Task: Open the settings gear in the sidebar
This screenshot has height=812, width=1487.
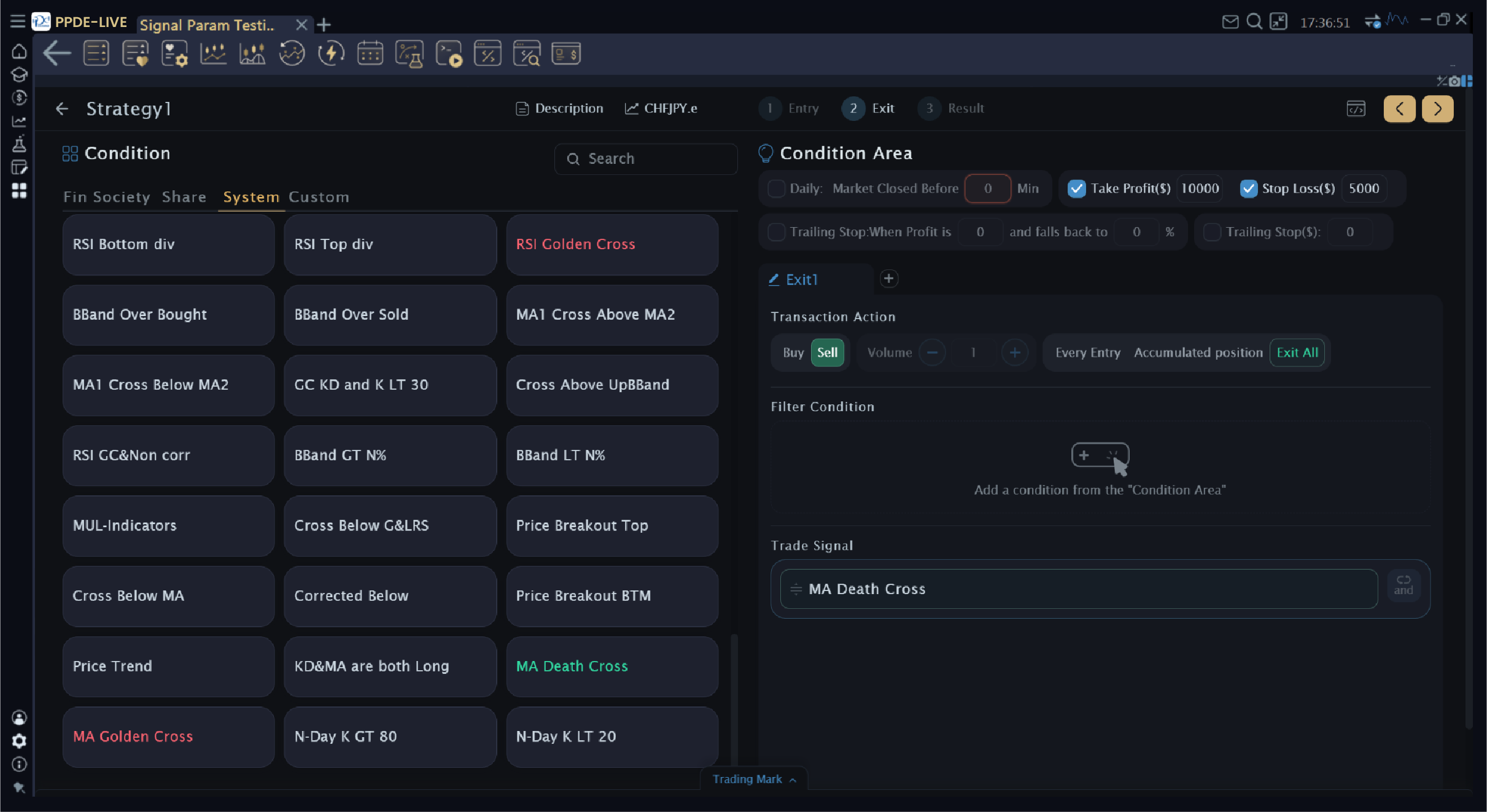Action: pyautogui.click(x=19, y=741)
